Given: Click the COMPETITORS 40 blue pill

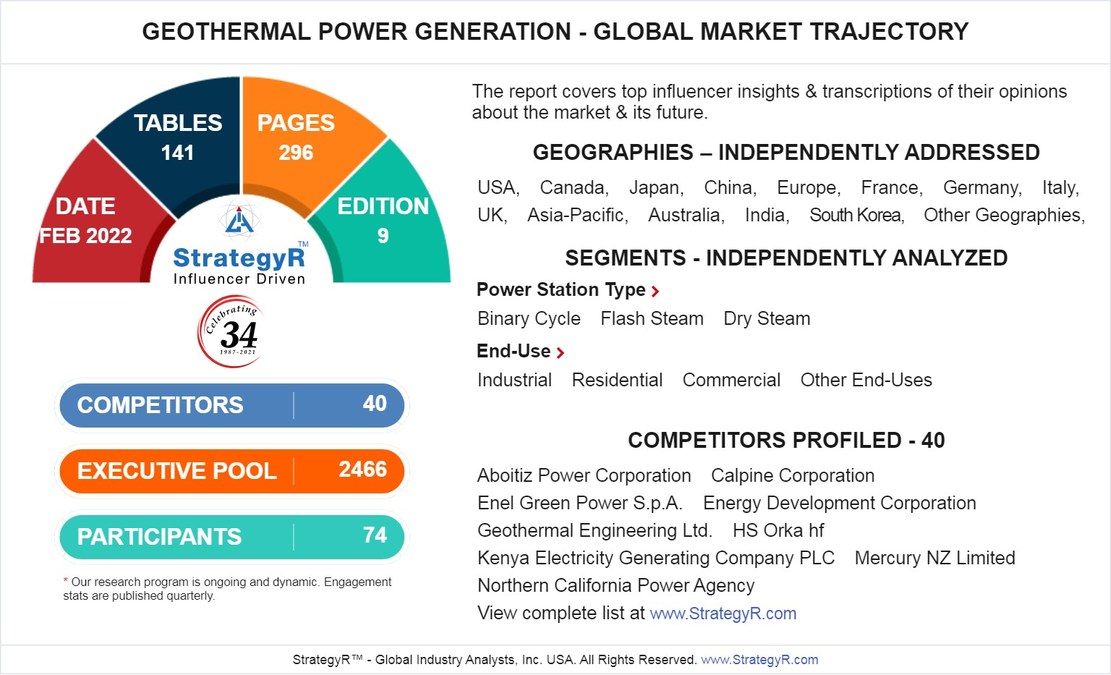Looking at the screenshot, I should coord(232,405).
